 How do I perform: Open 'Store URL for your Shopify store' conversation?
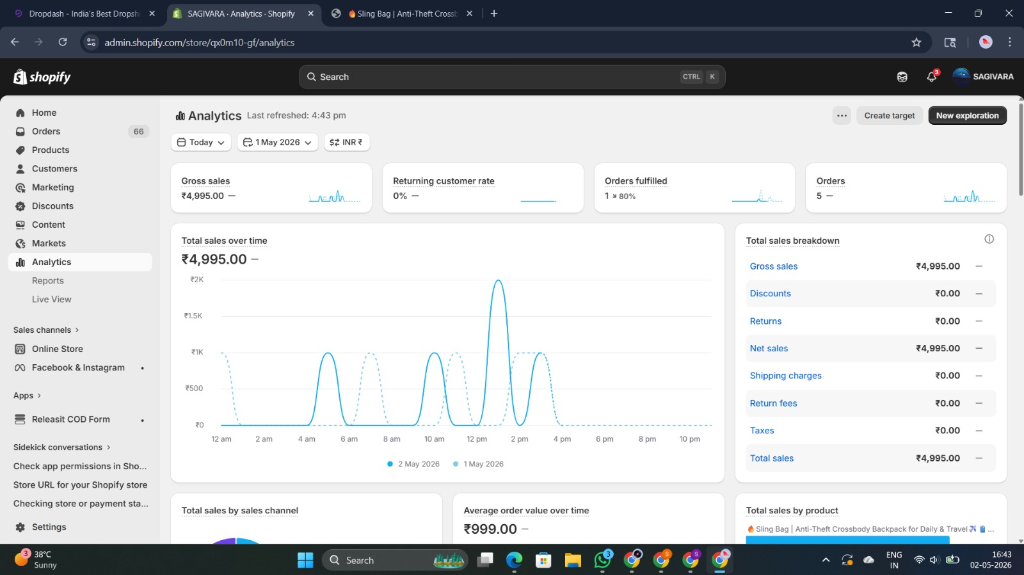(x=80, y=485)
